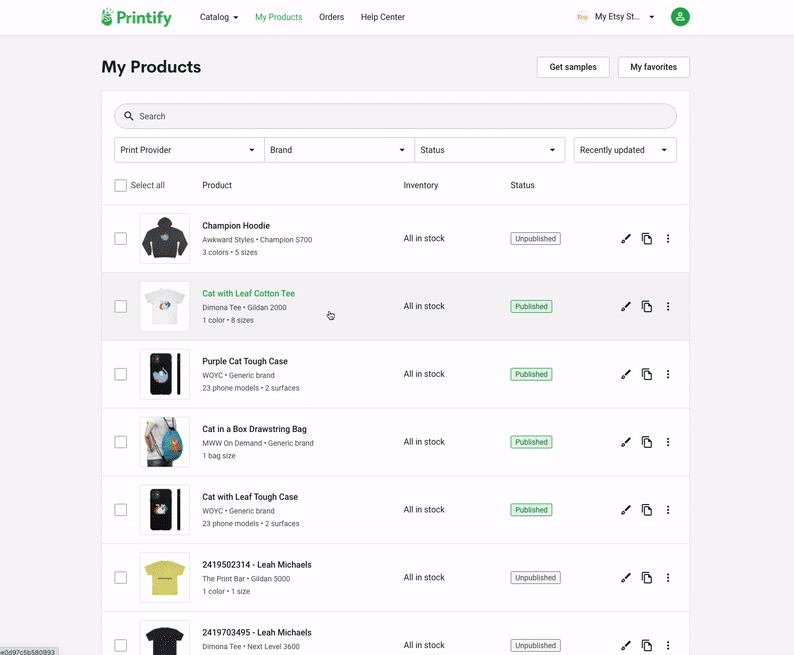This screenshot has height=655, width=794.
Task: Click the Published badge on Purple Cat Tough Case
Action: click(531, 374)
